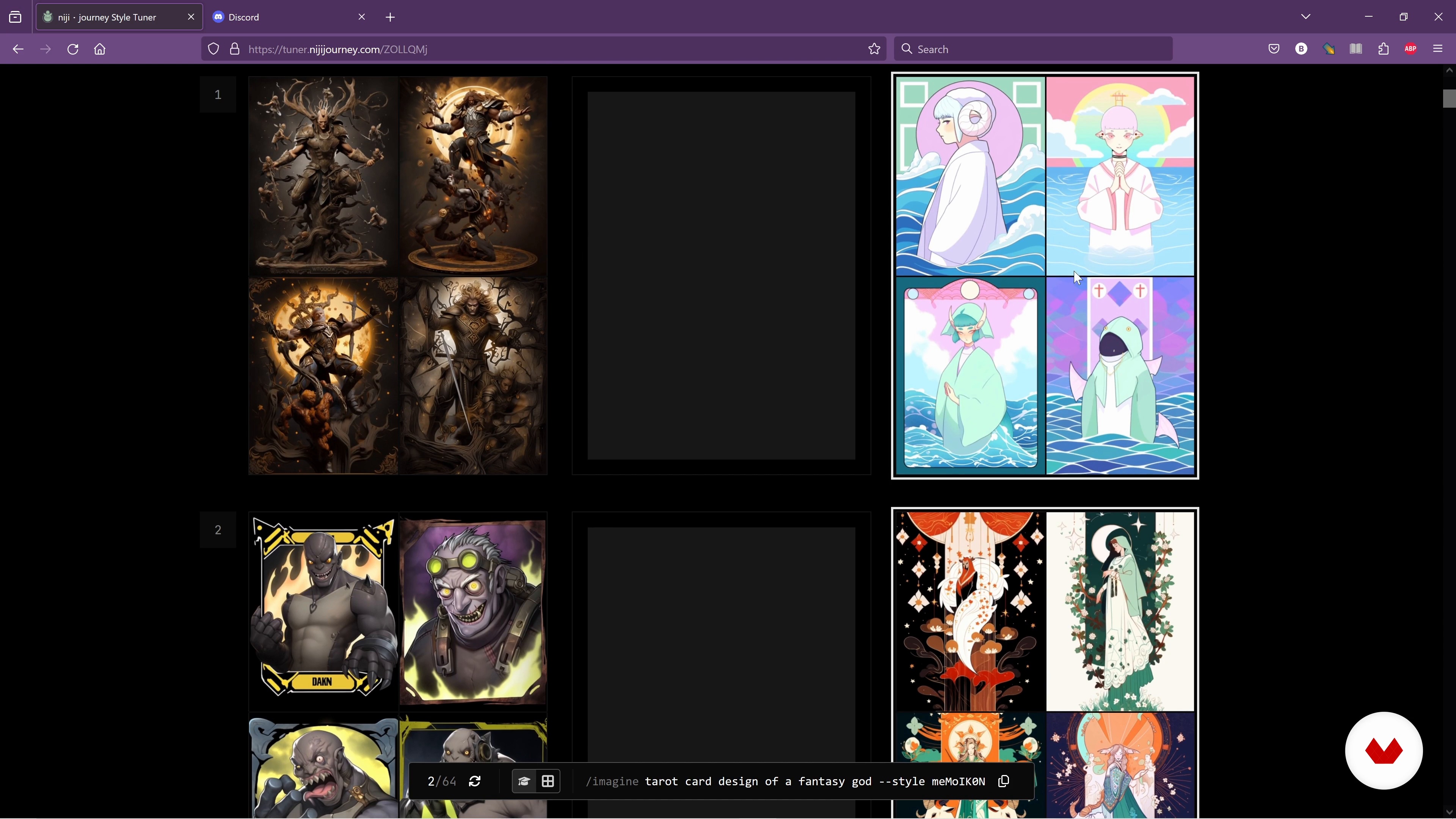Image resolution: width=1456 pixels, height=819 pixels.
Task: Select the dark bronze statue grid in row 1
Action: [398, 276]
